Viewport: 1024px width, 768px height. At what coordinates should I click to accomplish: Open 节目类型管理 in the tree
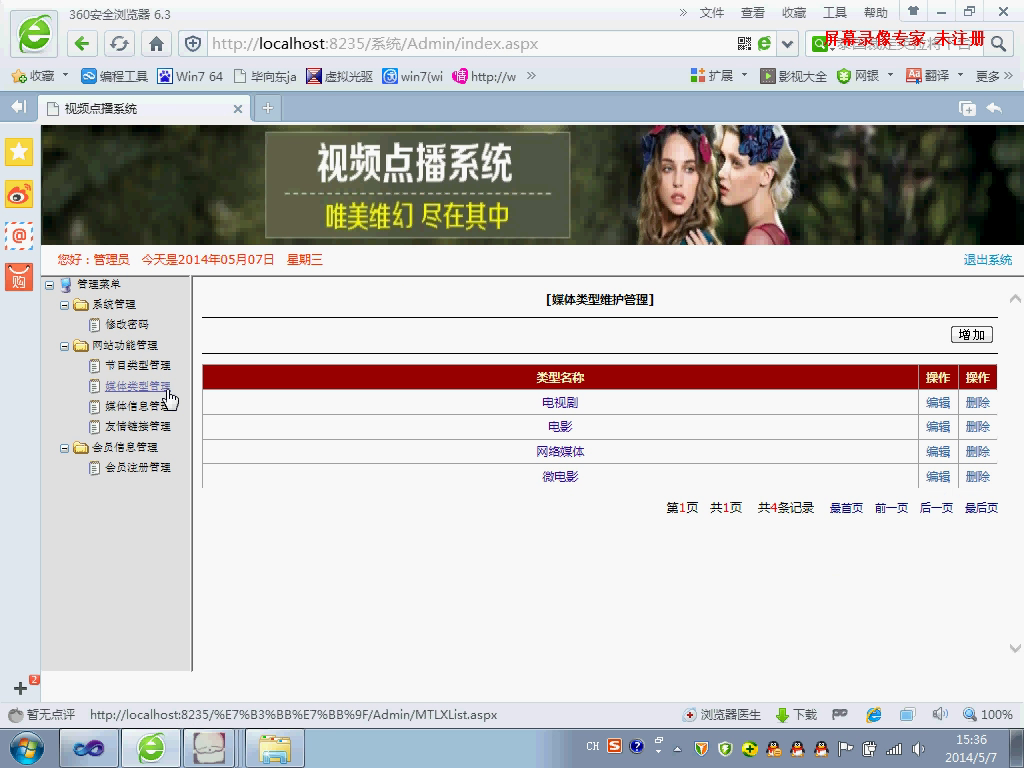point(138,366)
